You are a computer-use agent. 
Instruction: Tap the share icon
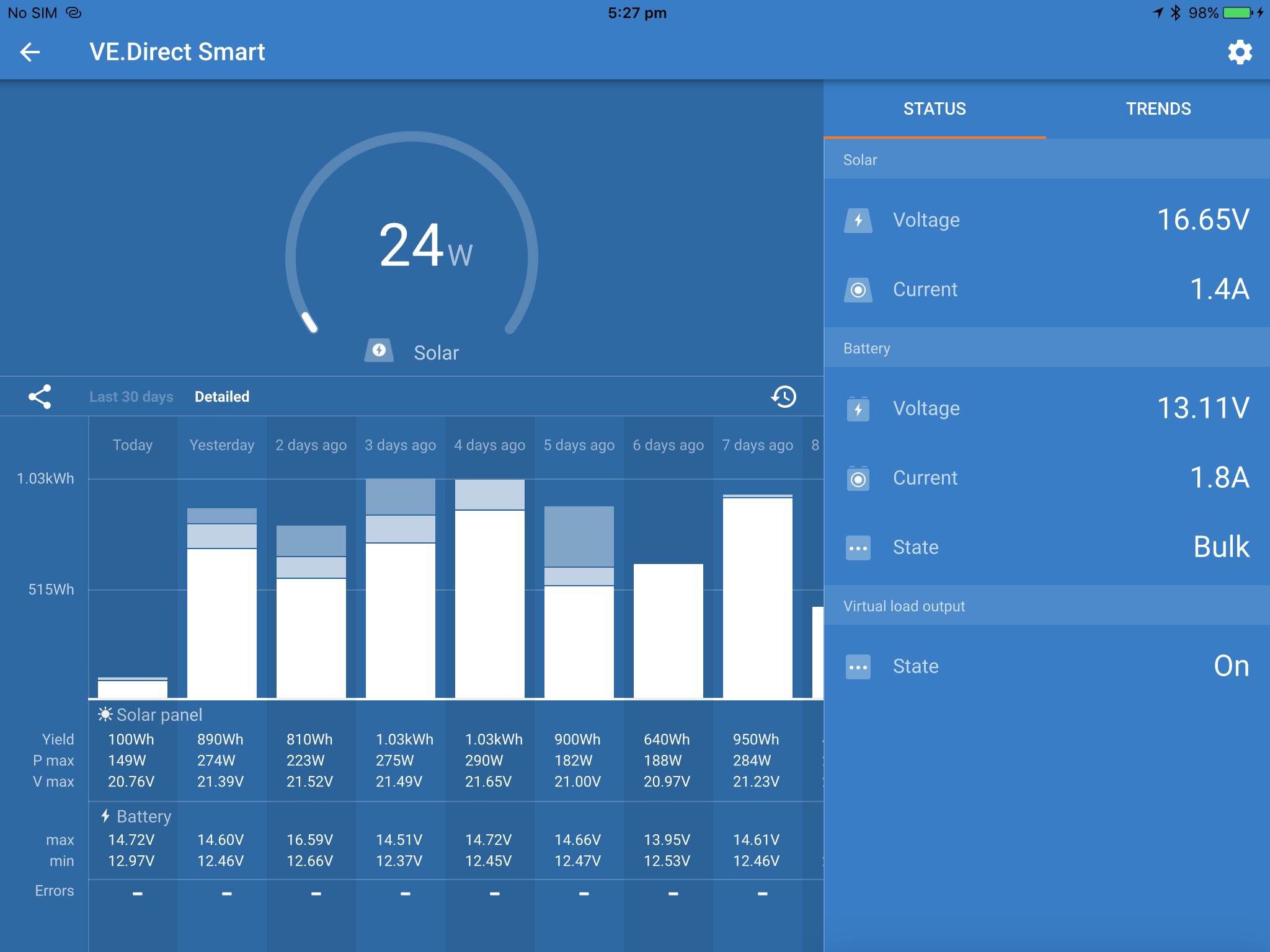40,397
